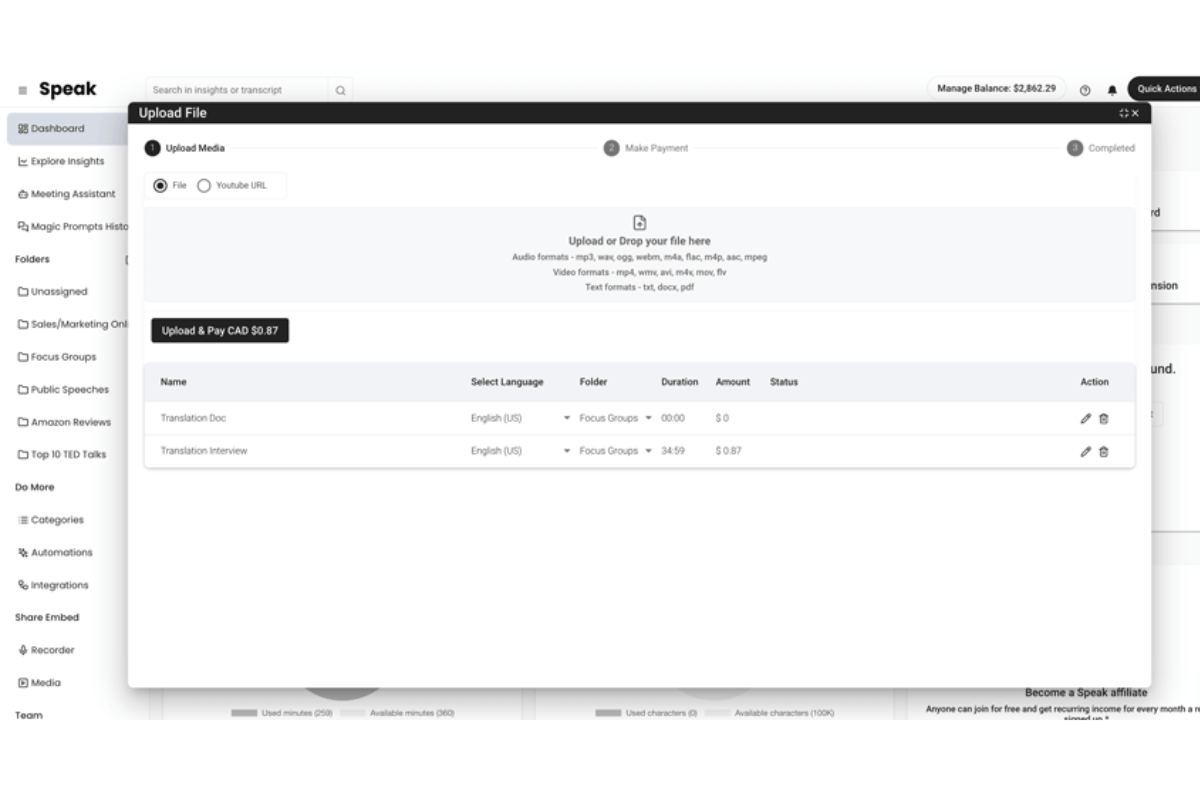Open folder dropdown for Translation Interview
Screen dimensions: 1200x800
pos(648,451)
